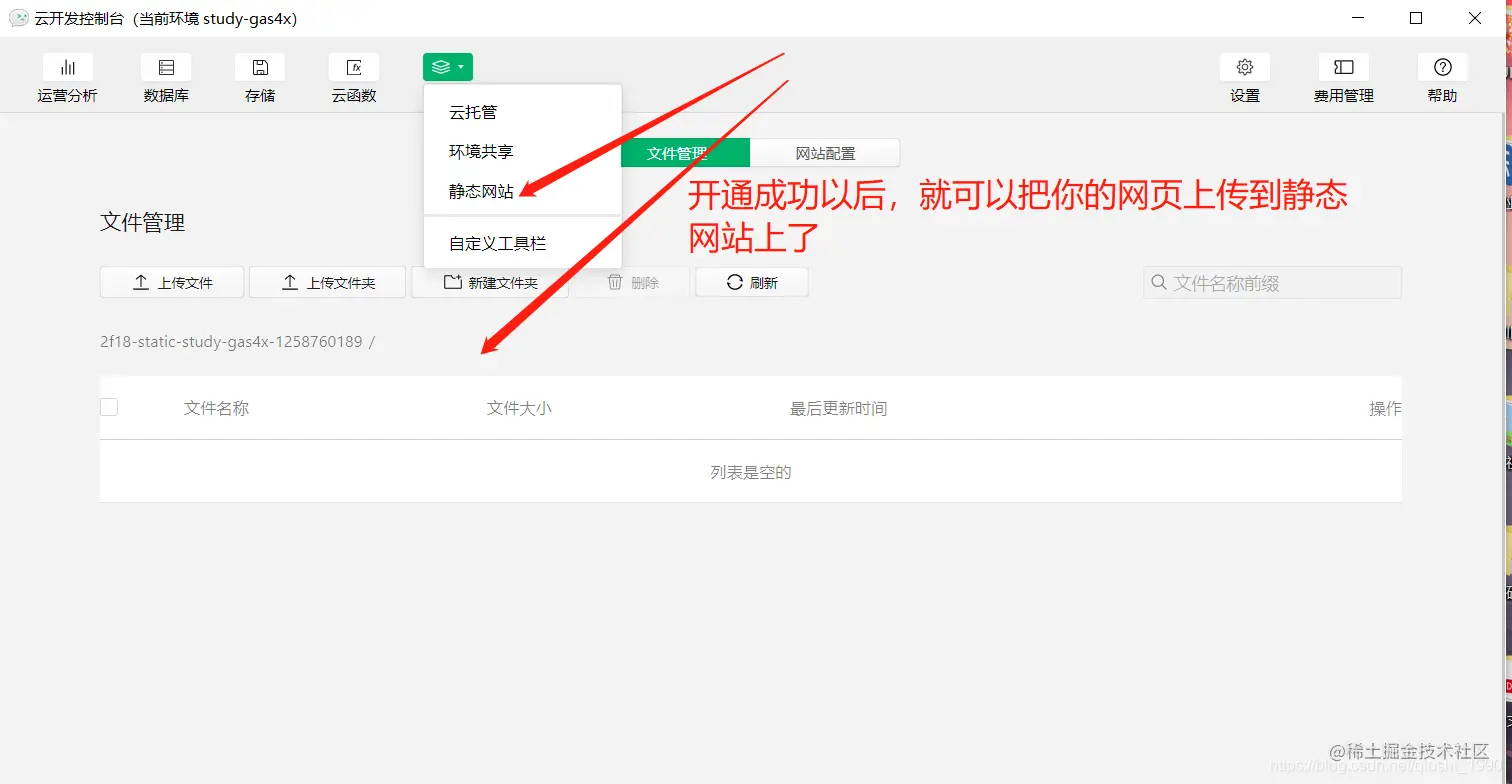Focus the 文件名称前缀 search field
Screen dimensions: 1512x784
(1273, 283)
